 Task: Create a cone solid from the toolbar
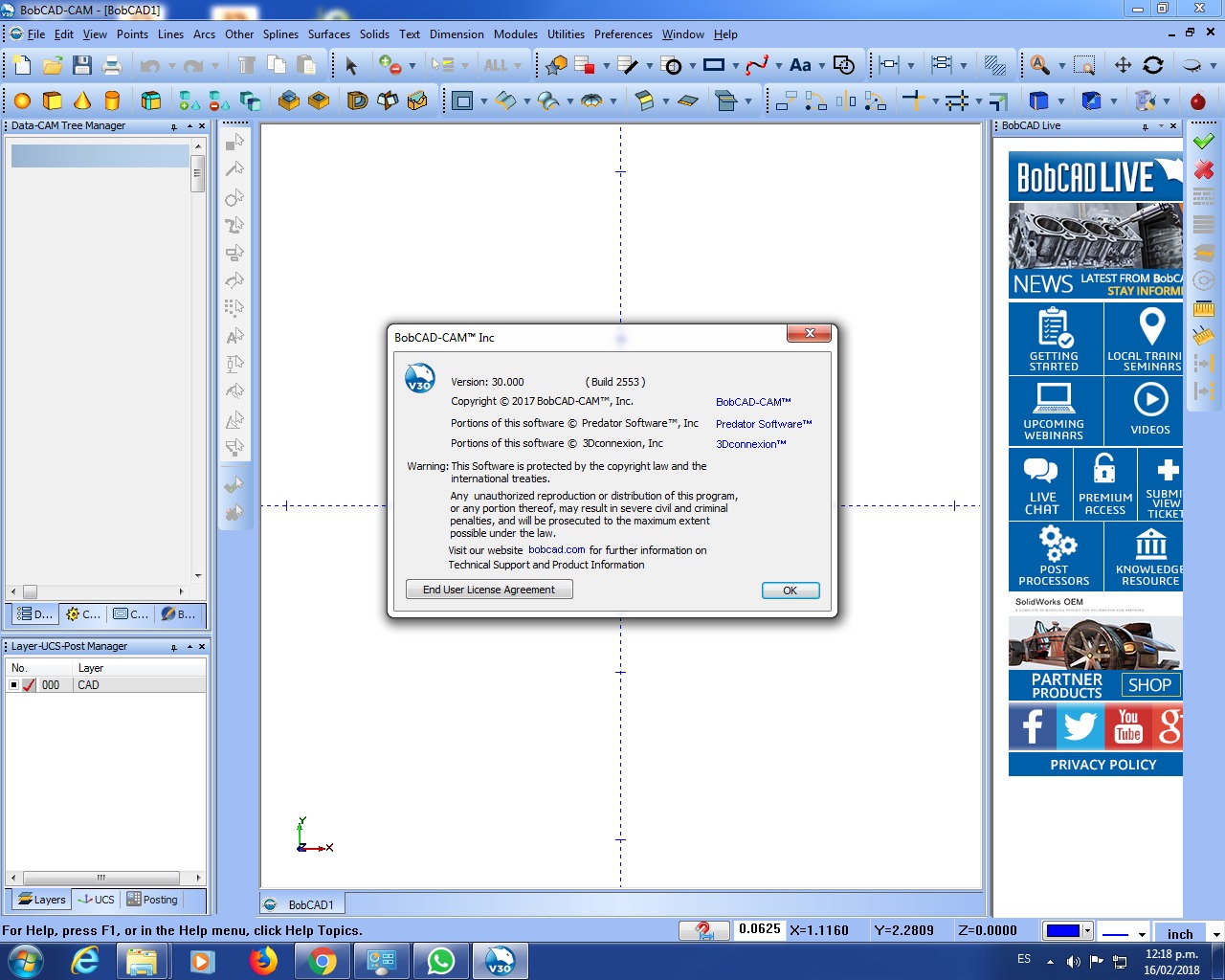coord(82,100)
